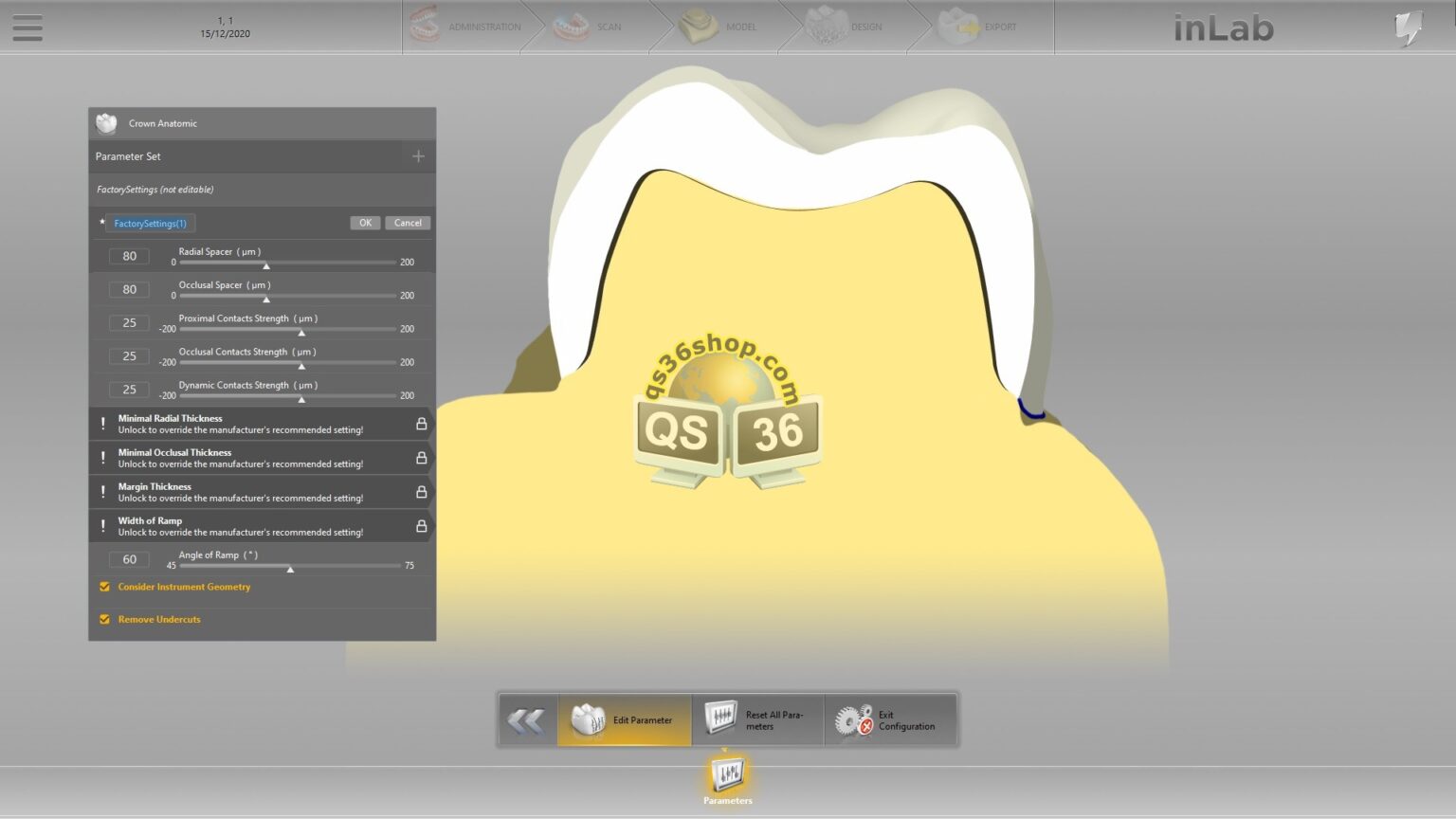Select Edit Parameter in bottom toolbar
Viewport: 1456px width, 819px height.
tap(625, 720)
